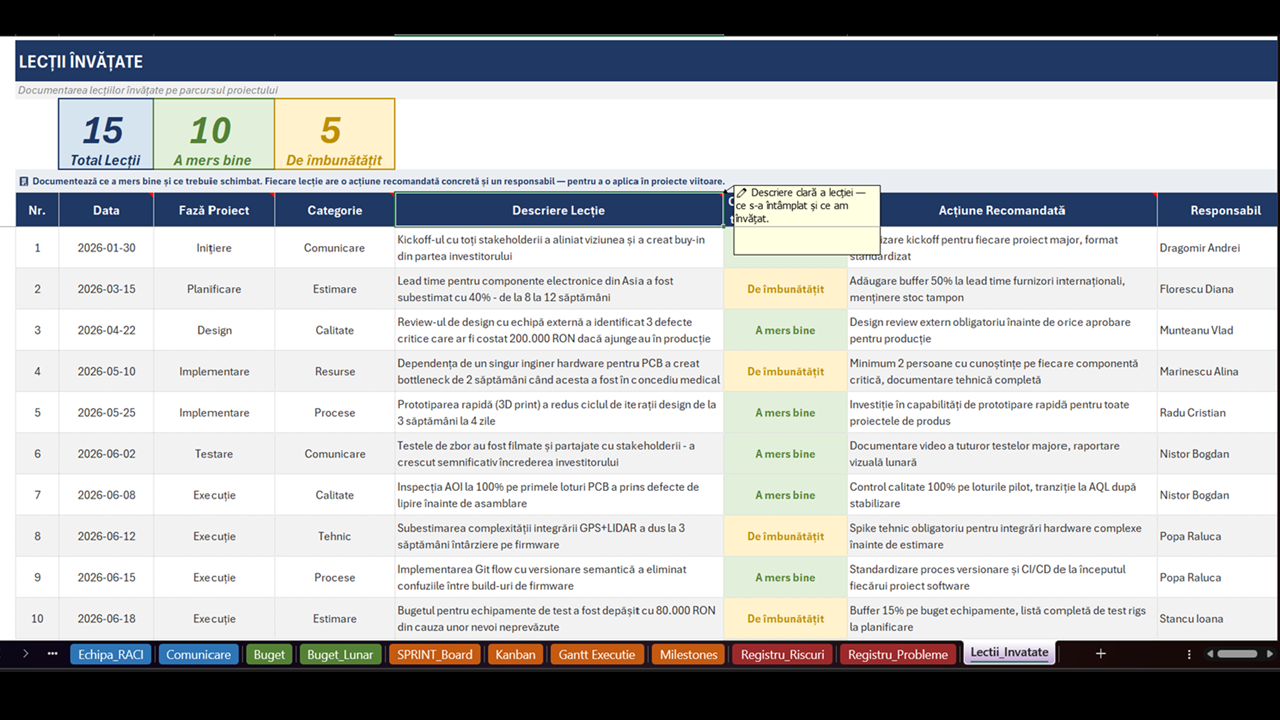
Task: Select the date cell 2026-05-25
Action: (x=106, y=412)
